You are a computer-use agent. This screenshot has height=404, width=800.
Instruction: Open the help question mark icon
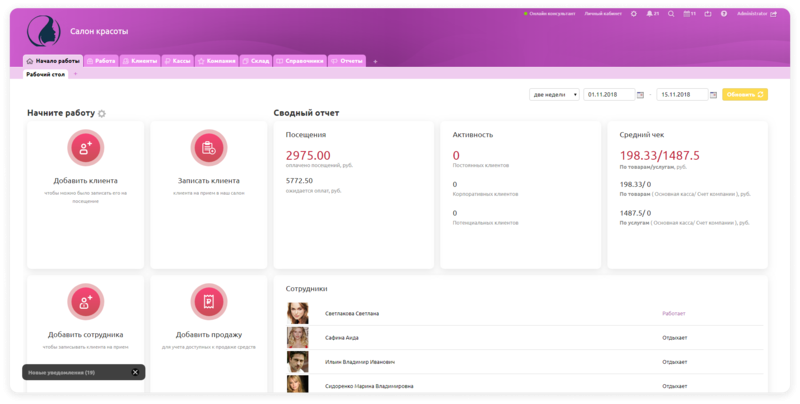(x=724, y=14)
